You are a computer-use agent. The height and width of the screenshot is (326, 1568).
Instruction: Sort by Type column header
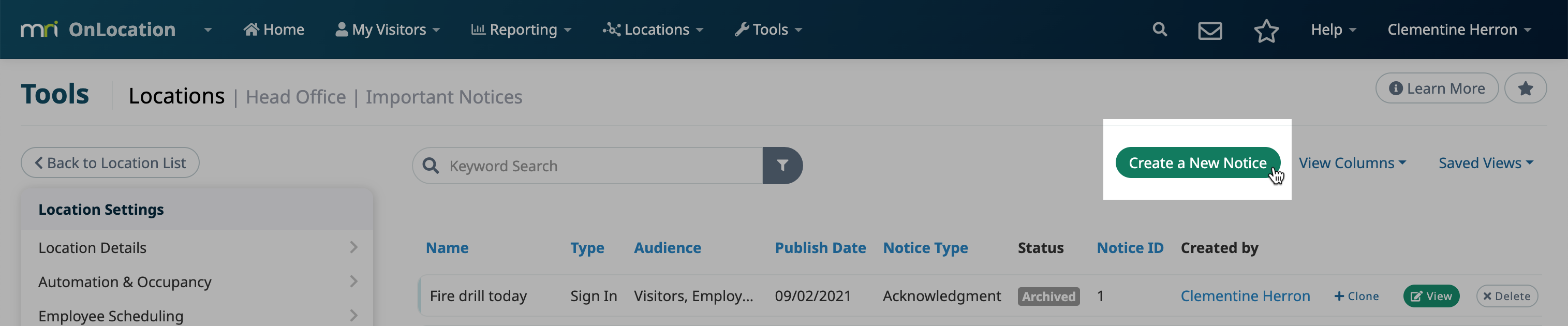coord(587,247)
